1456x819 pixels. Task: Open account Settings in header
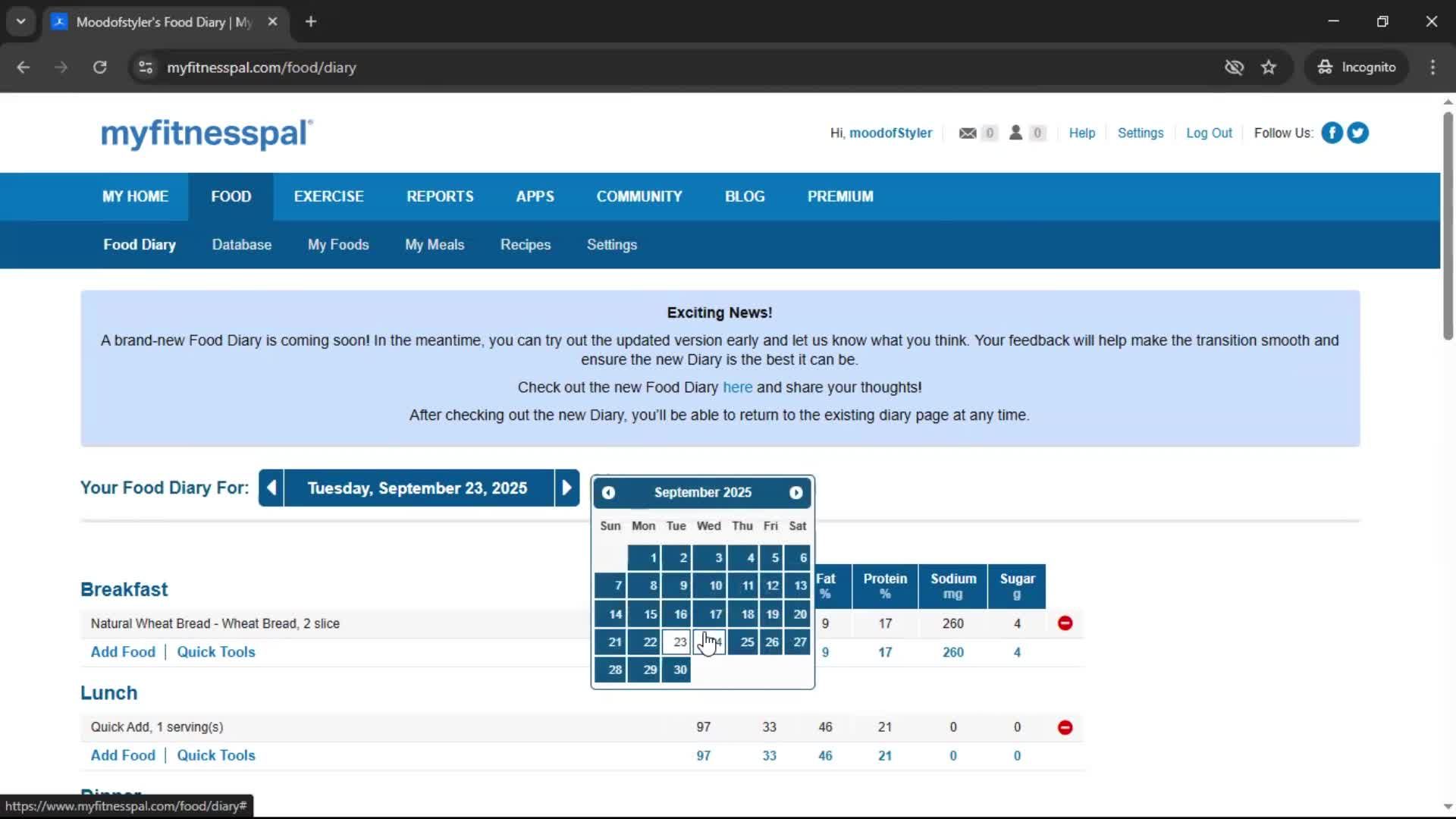(x=1141, y=133)
